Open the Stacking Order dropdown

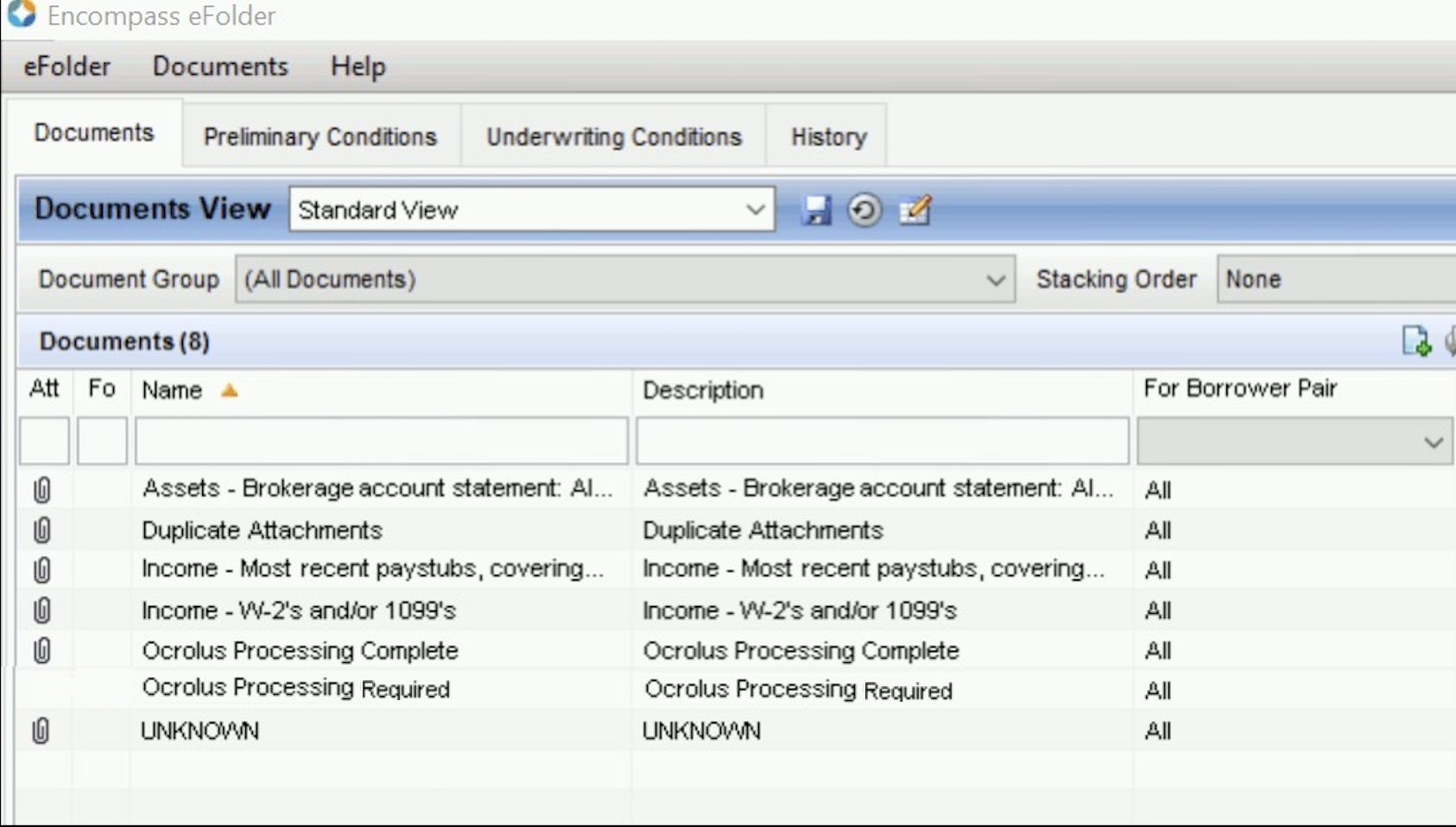(x=1336, y=279)
